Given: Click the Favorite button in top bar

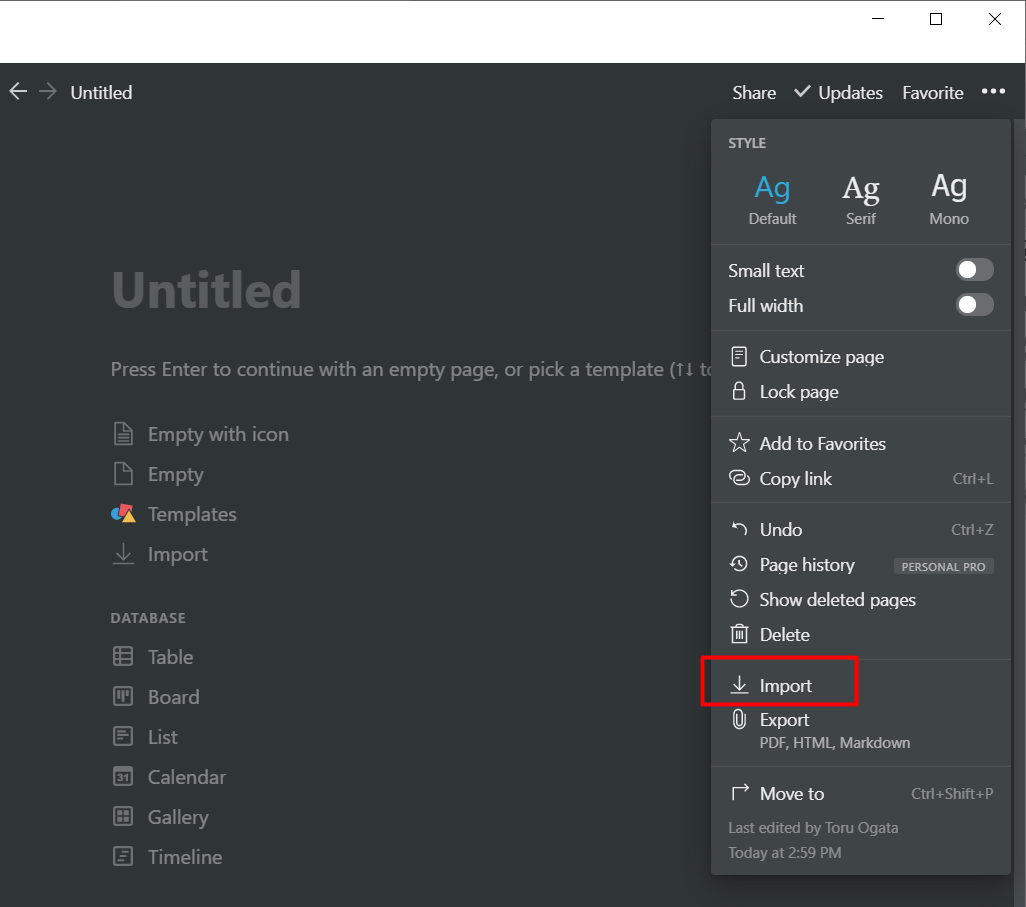Looking at the screenshot, I should coord(932,92).
